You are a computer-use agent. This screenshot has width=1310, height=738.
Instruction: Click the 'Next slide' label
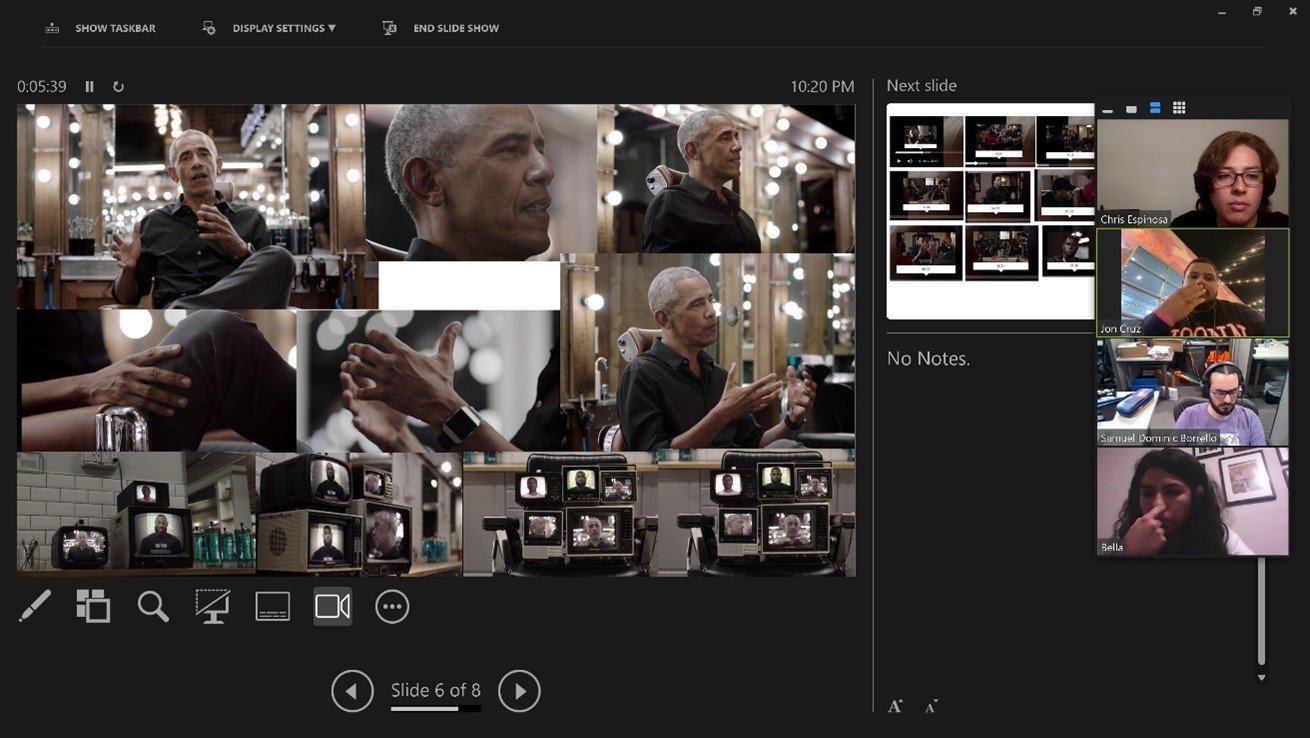click(921, 86)
